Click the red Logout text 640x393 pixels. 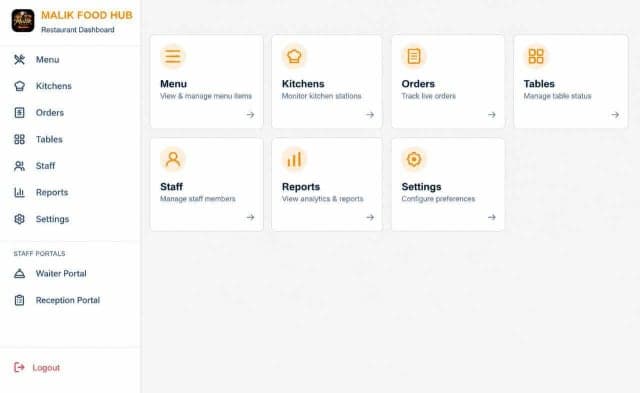click(46, 368)
